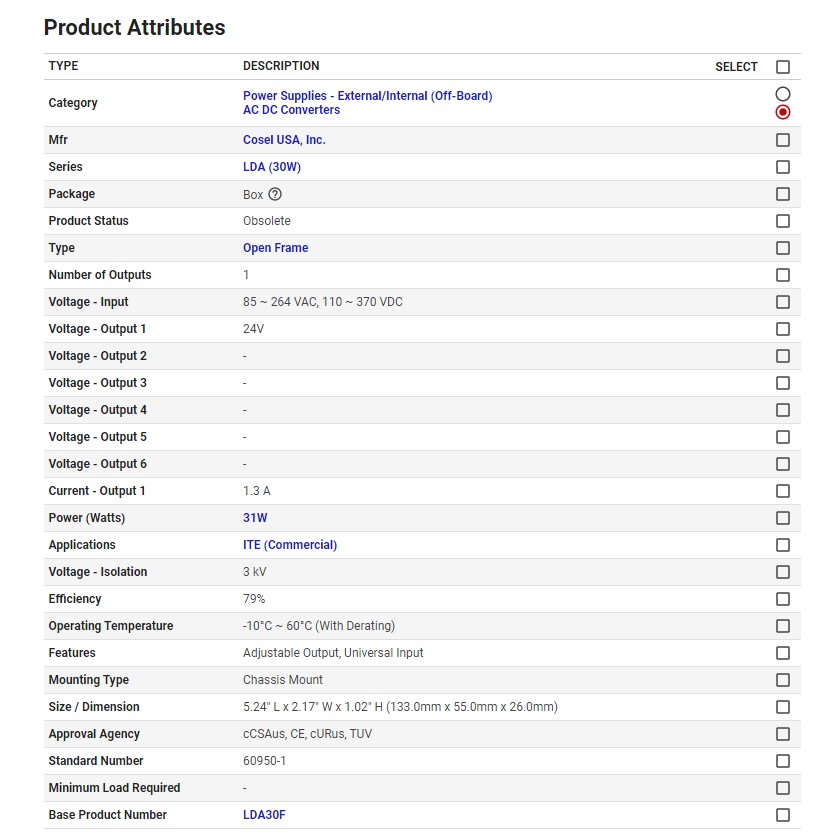Open the LDA (30W) series link
Screen dimensions: 822x833
tap(271, 167)
